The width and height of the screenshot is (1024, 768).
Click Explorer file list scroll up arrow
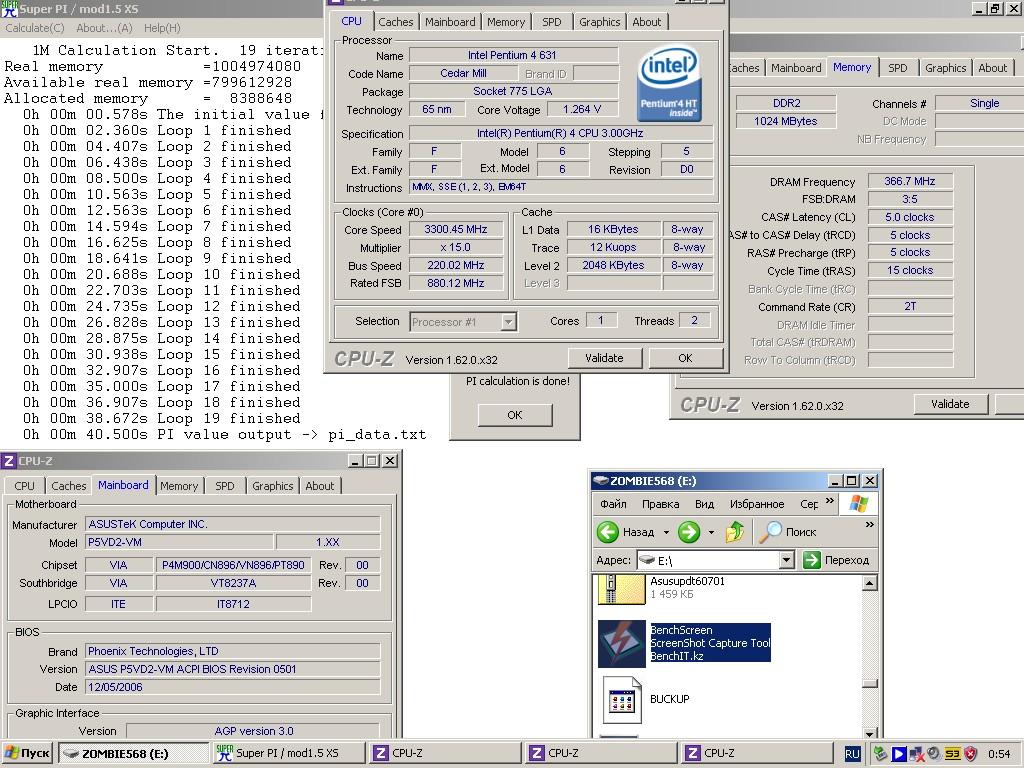click(869, 583)
